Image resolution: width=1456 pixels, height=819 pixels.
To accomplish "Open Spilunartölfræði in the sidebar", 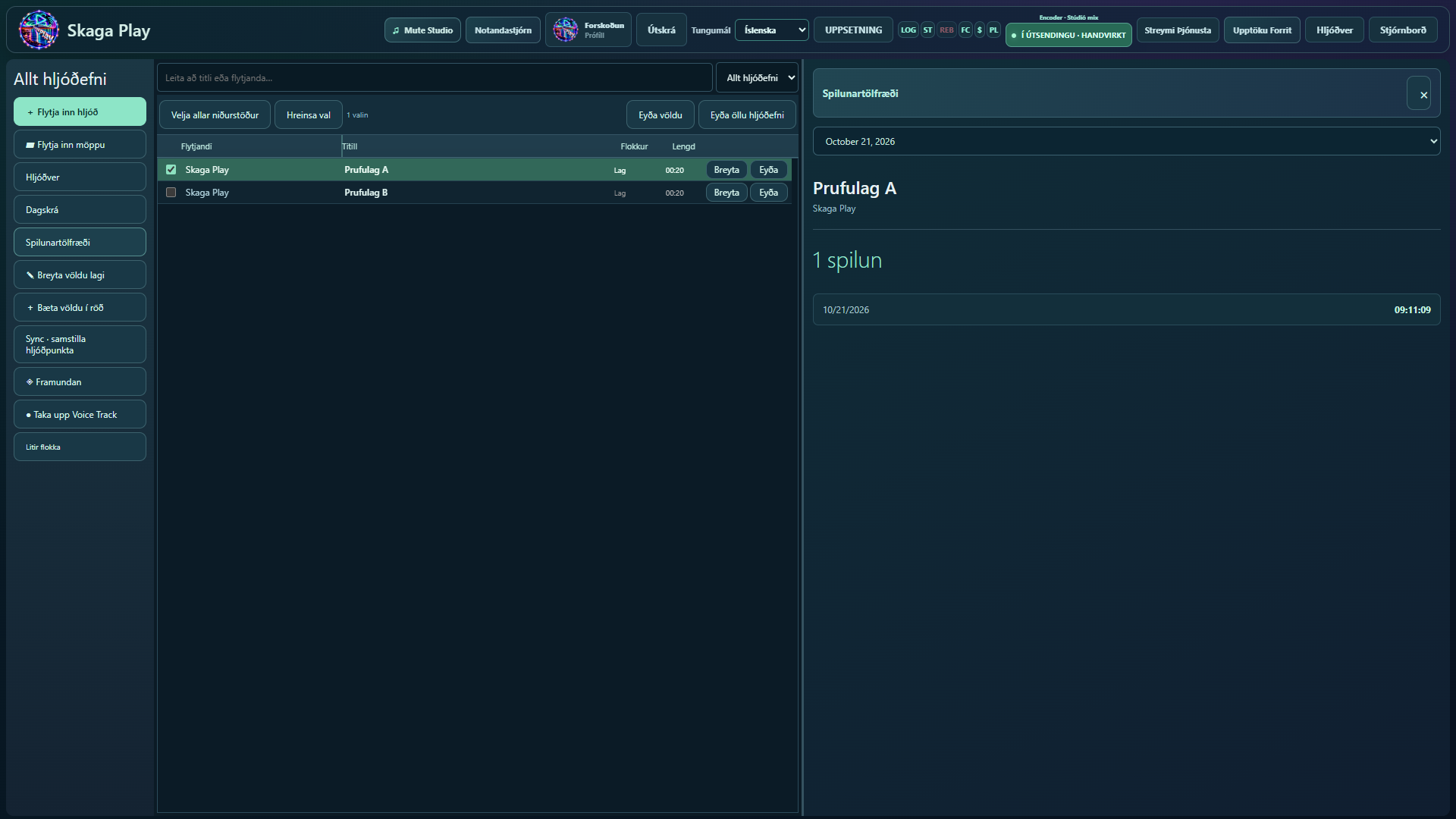I will 80,242.
